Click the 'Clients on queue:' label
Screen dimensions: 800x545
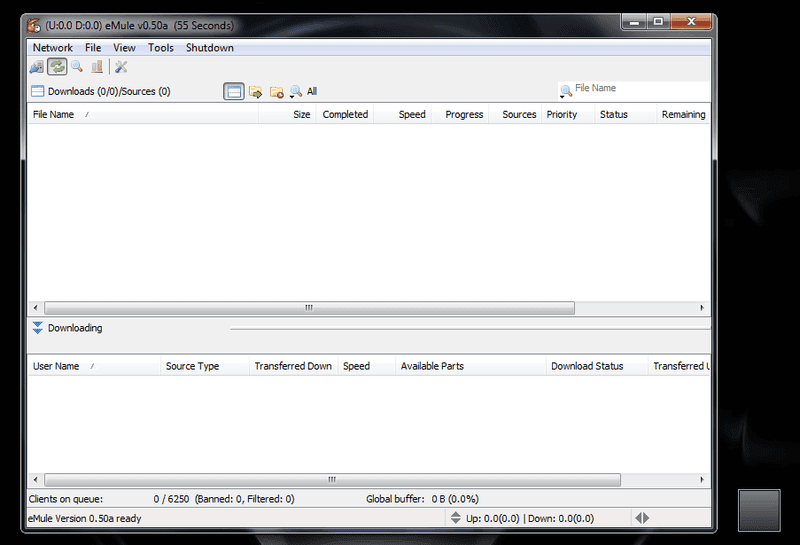pos(66,499)
